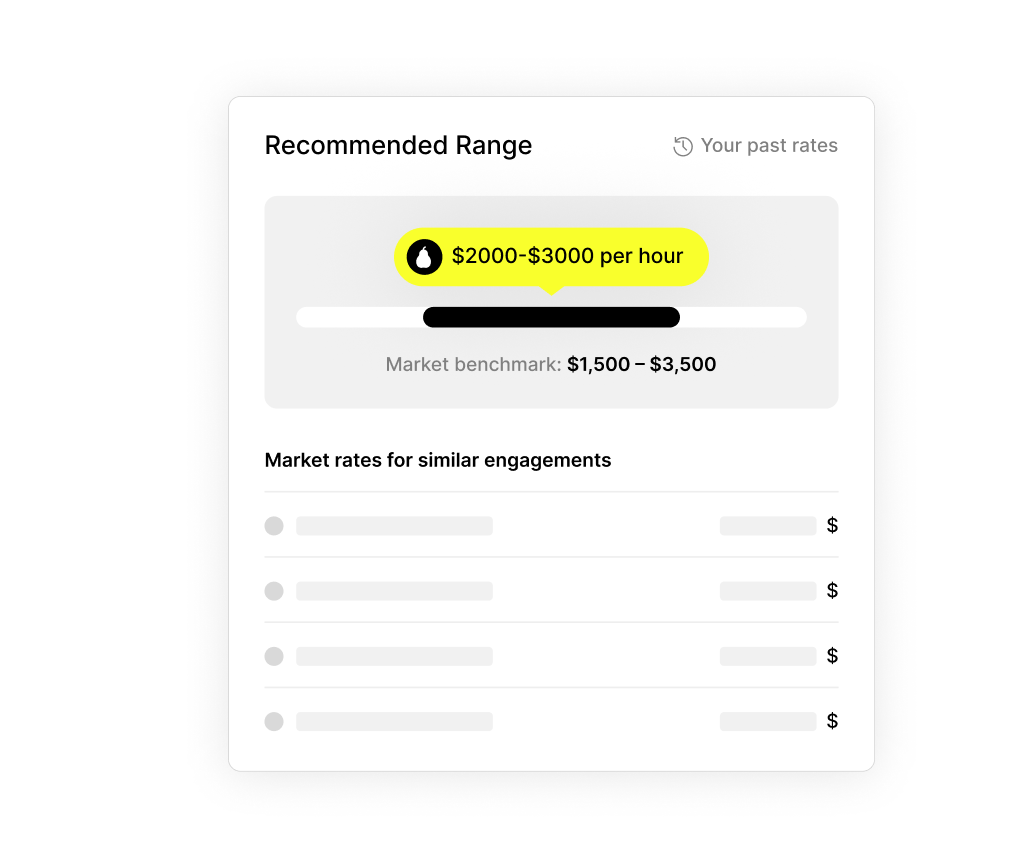This screenshot has height=868, width=1010.
Task: Click the circle avatar in the third market rate row
Action: (x=274, y=656)
